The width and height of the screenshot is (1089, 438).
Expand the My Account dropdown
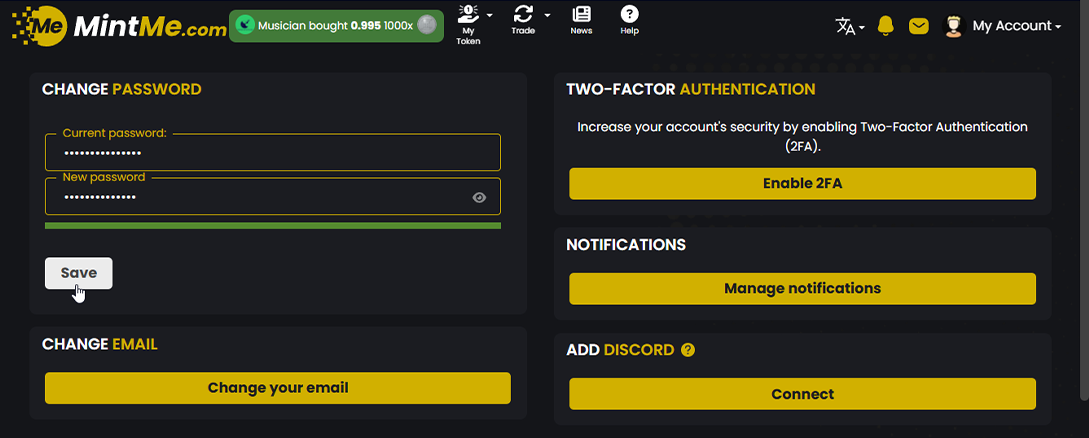[x=1016, y=26]
